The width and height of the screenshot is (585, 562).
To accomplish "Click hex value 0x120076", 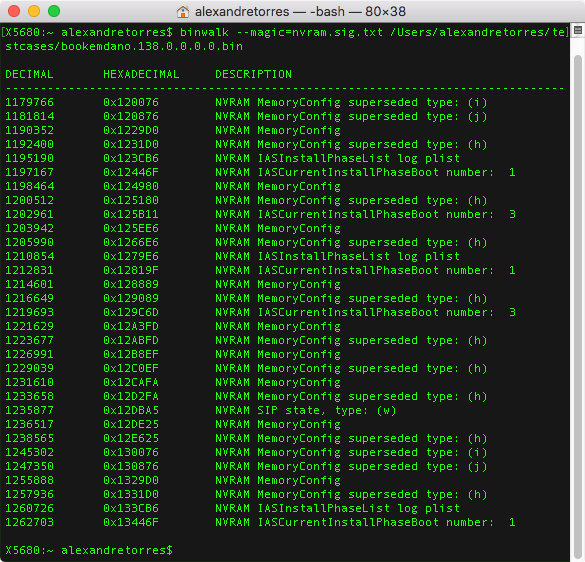I will click(x=131, y=102).
